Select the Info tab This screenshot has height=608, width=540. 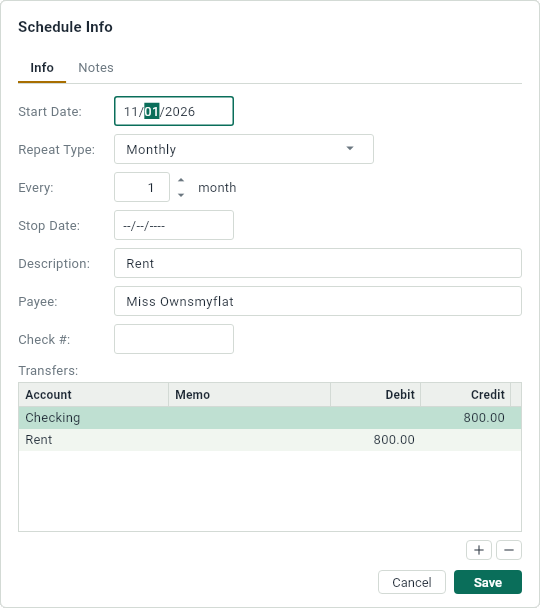tap(42, 67)
